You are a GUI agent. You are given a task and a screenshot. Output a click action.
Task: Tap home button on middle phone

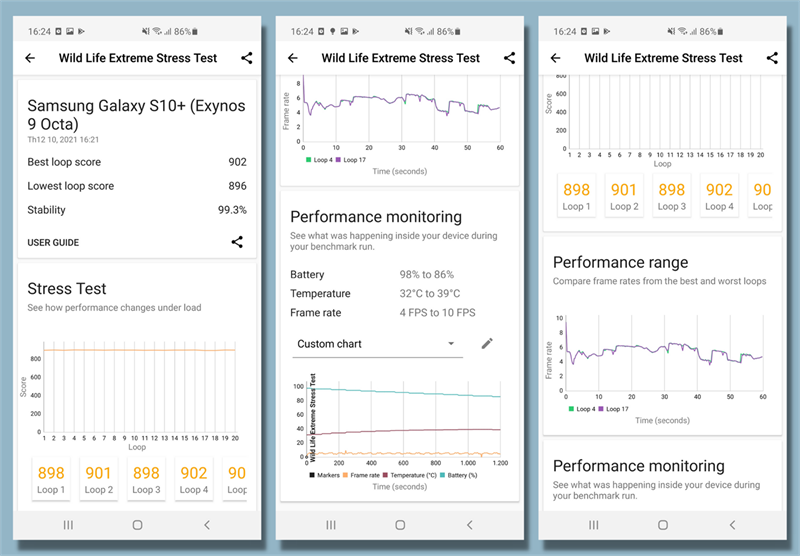tap(400, 525)
